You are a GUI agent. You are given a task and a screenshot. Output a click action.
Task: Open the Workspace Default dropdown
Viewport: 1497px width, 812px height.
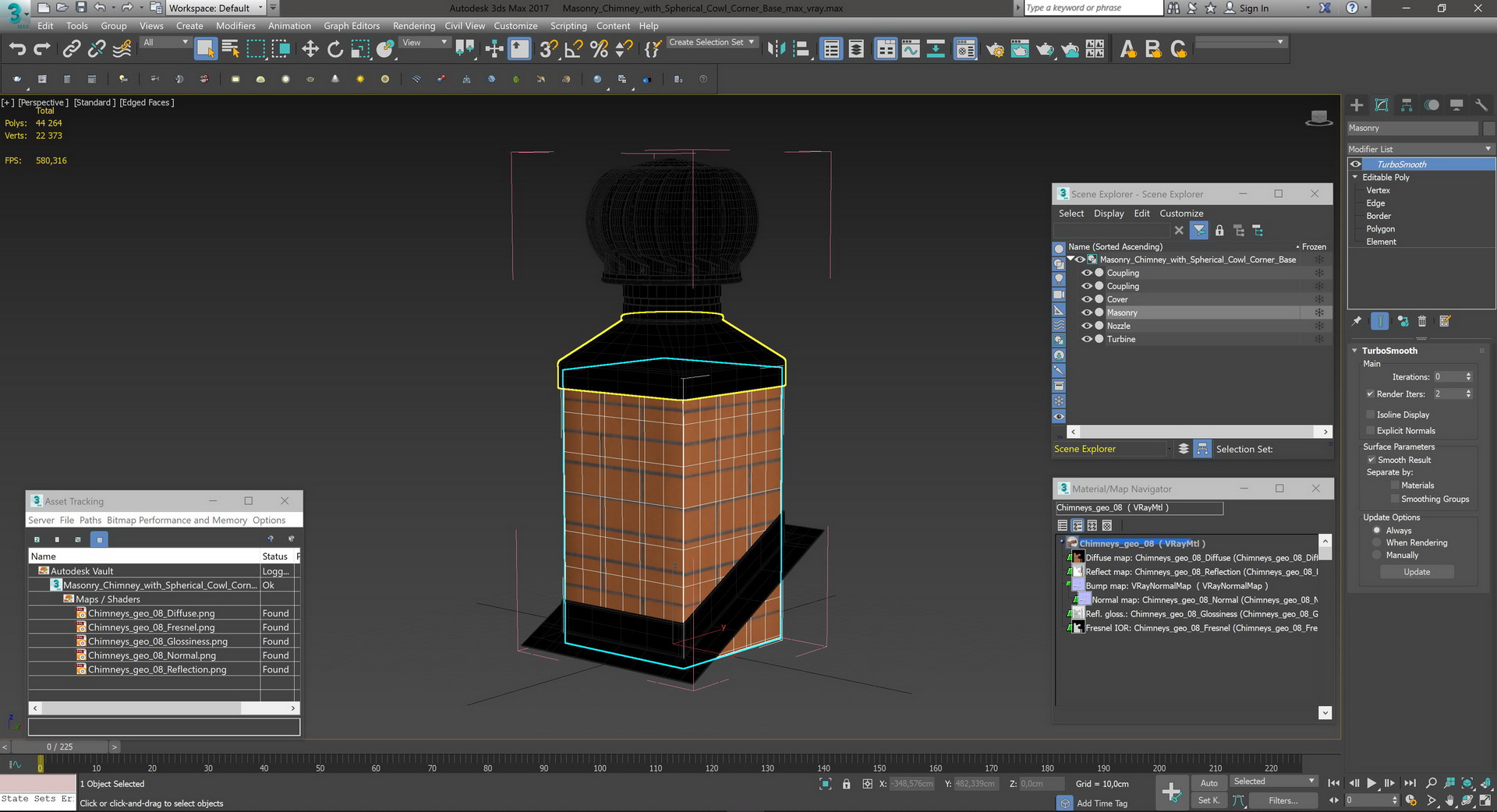(217, 8)
